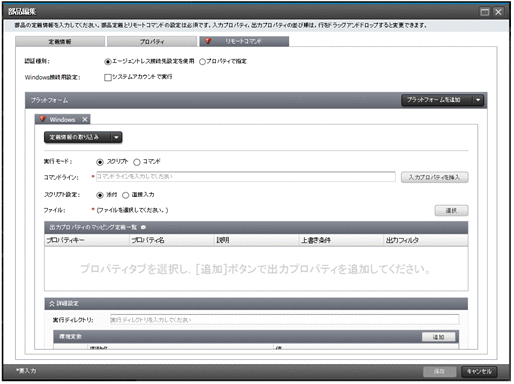Switch to the プロパティ tab

tap(152, 42)
